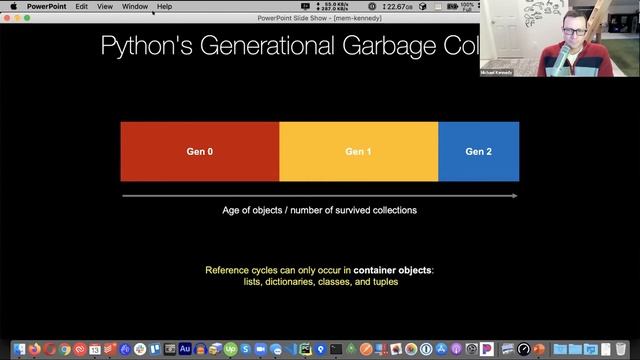Screen dimensions: 640x360
Task: Open the Photos app in Dock
Action: pos(411,349)
